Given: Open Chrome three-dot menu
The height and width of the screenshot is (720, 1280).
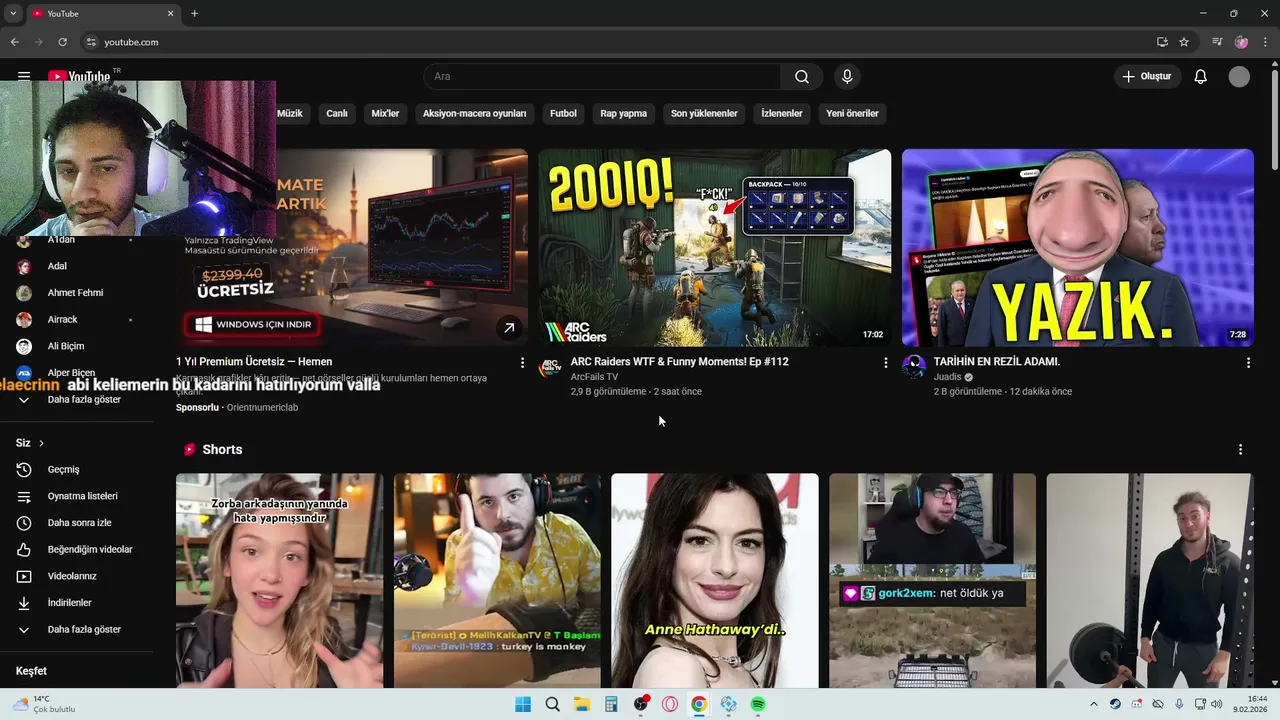Looking at the screenshot, I should coord(1266,42).
